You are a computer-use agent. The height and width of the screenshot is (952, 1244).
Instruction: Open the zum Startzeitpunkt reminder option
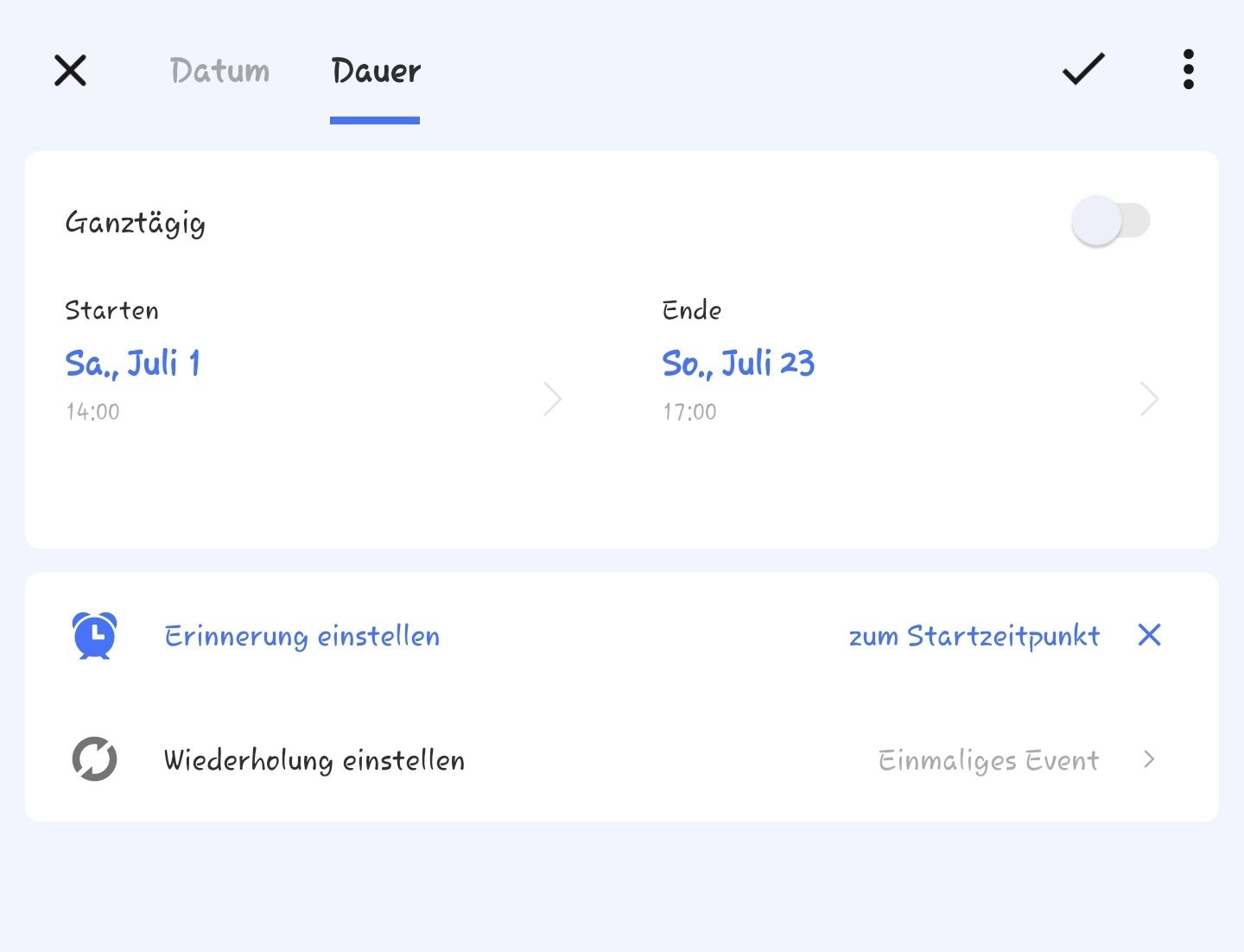(974, 637)
